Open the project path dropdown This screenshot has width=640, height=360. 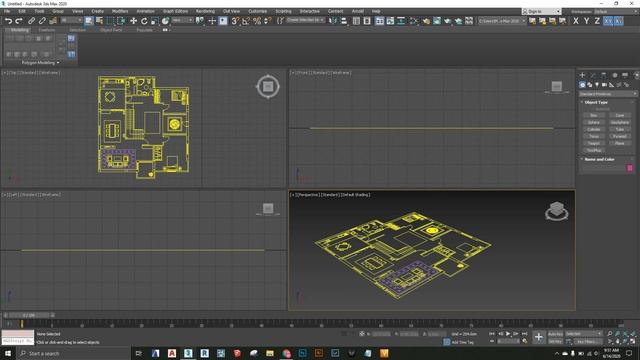click(502, 21)
